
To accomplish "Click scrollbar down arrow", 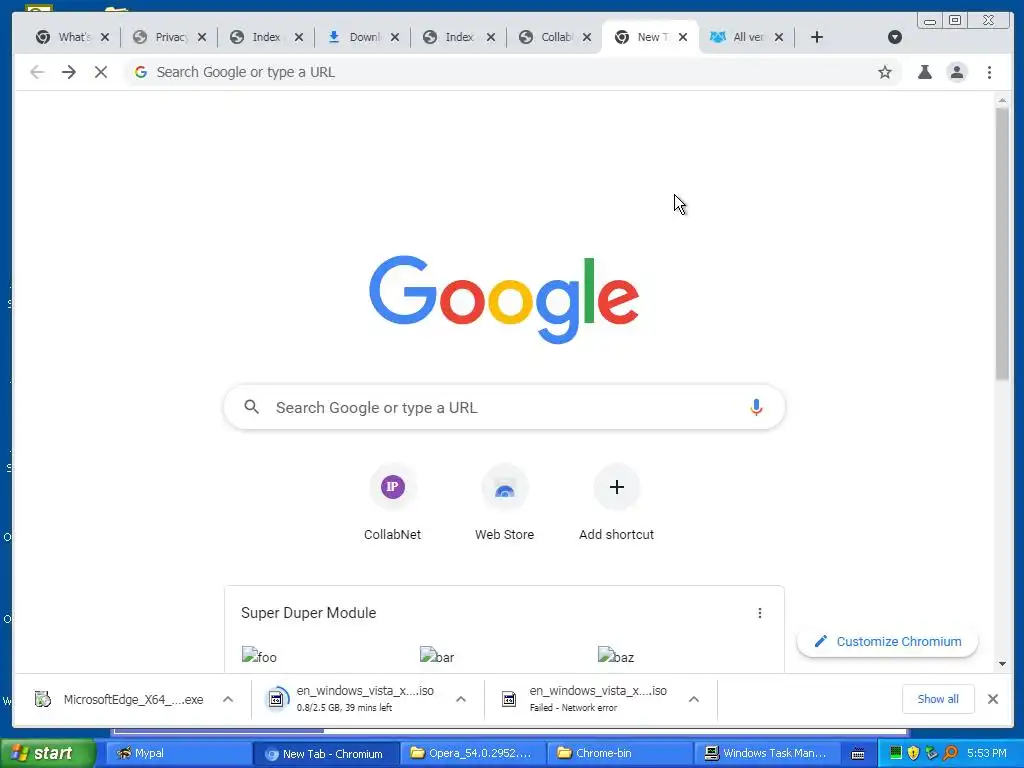I will (1002, 664).
